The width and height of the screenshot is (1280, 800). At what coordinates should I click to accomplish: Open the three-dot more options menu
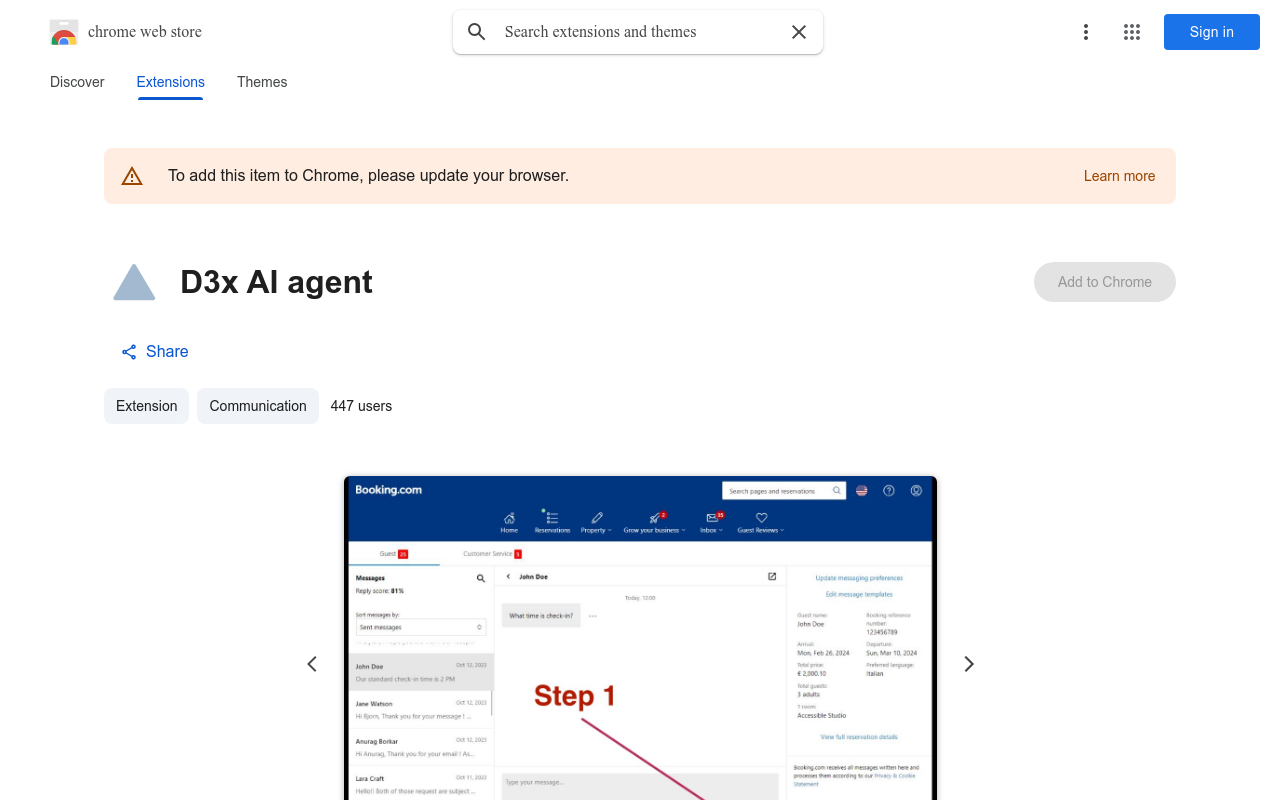pos(1086,32)
